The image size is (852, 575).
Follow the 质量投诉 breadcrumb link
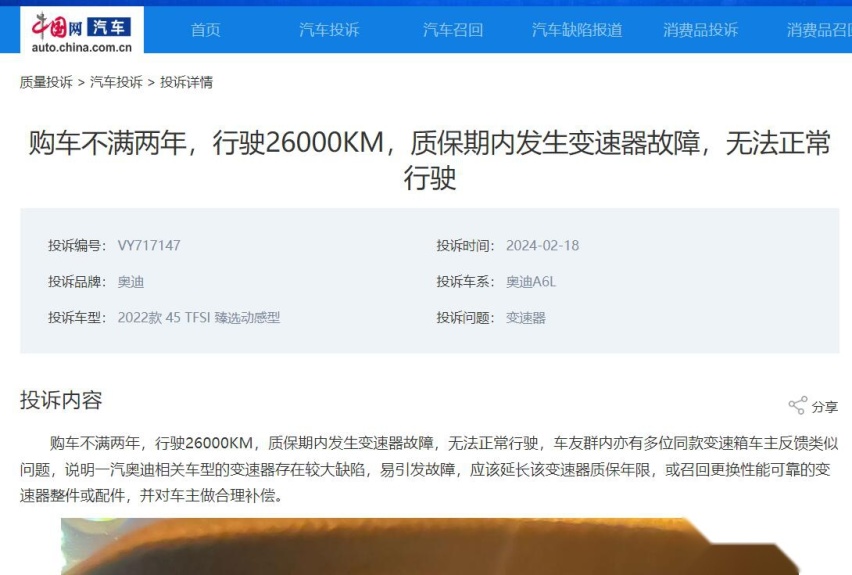(46, 82)
